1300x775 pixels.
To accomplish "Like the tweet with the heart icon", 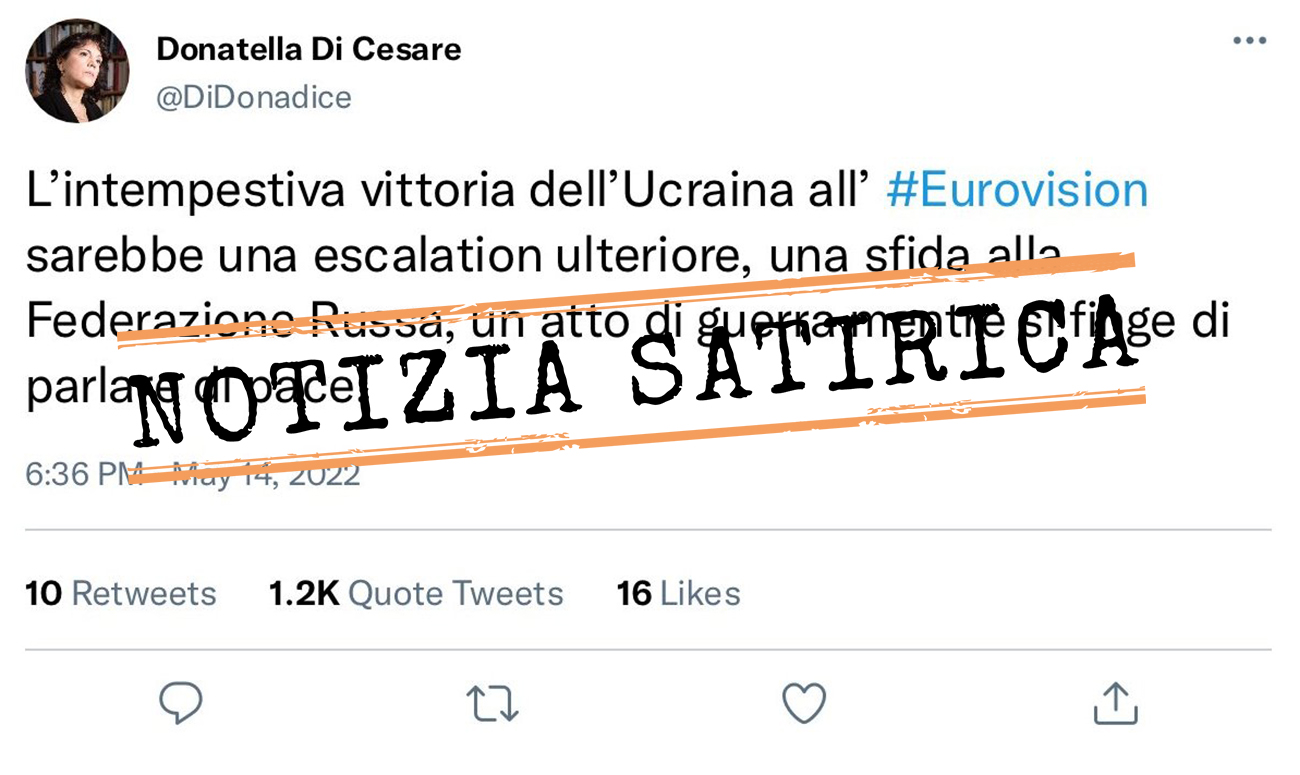I will (804, 703).
